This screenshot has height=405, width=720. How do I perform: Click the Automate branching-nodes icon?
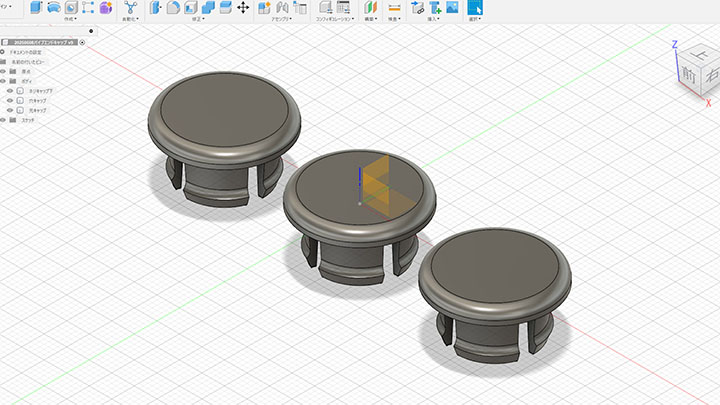(x=130, y=7)
